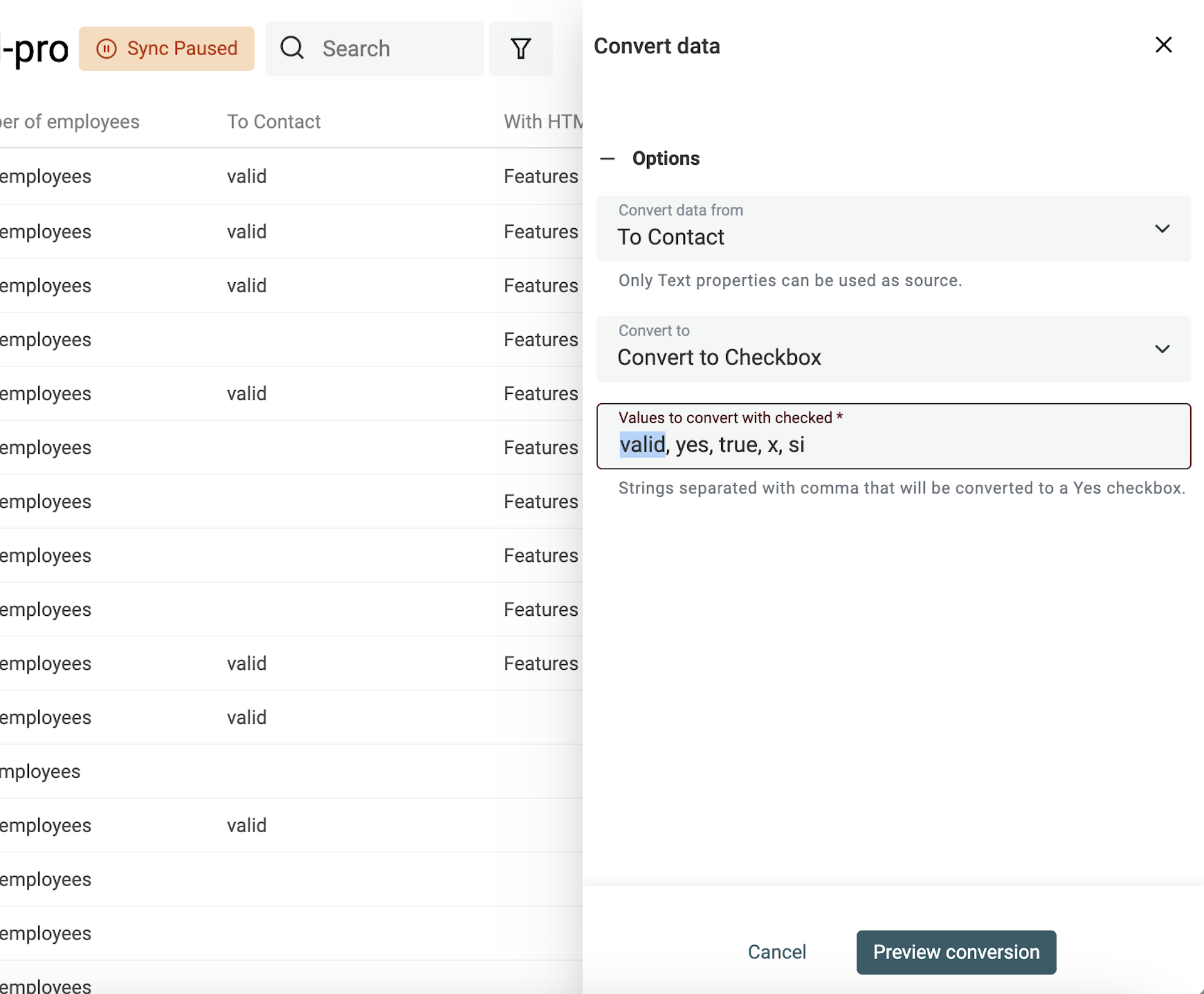Image resolution: width=1204 pixels, height=994 pixels.
Task: Select the highlighted 'valid' value in the input
Action: pos(642,445)
